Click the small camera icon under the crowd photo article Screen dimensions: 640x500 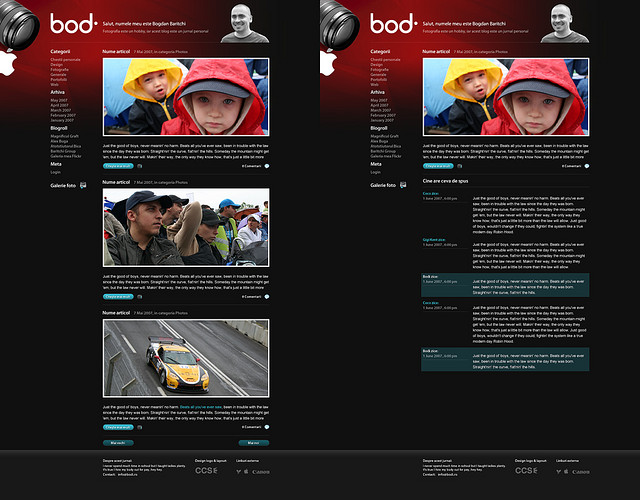[139, 297]
